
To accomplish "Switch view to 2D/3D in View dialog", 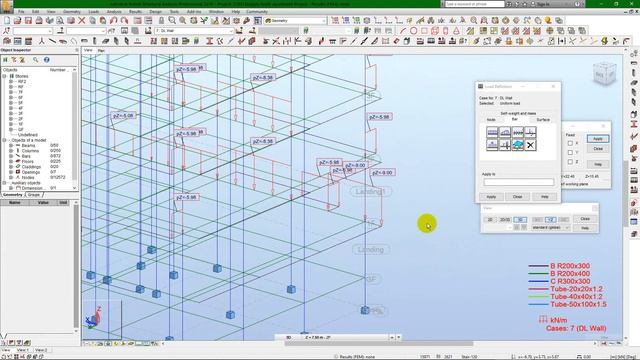I will tap(505, 220).
